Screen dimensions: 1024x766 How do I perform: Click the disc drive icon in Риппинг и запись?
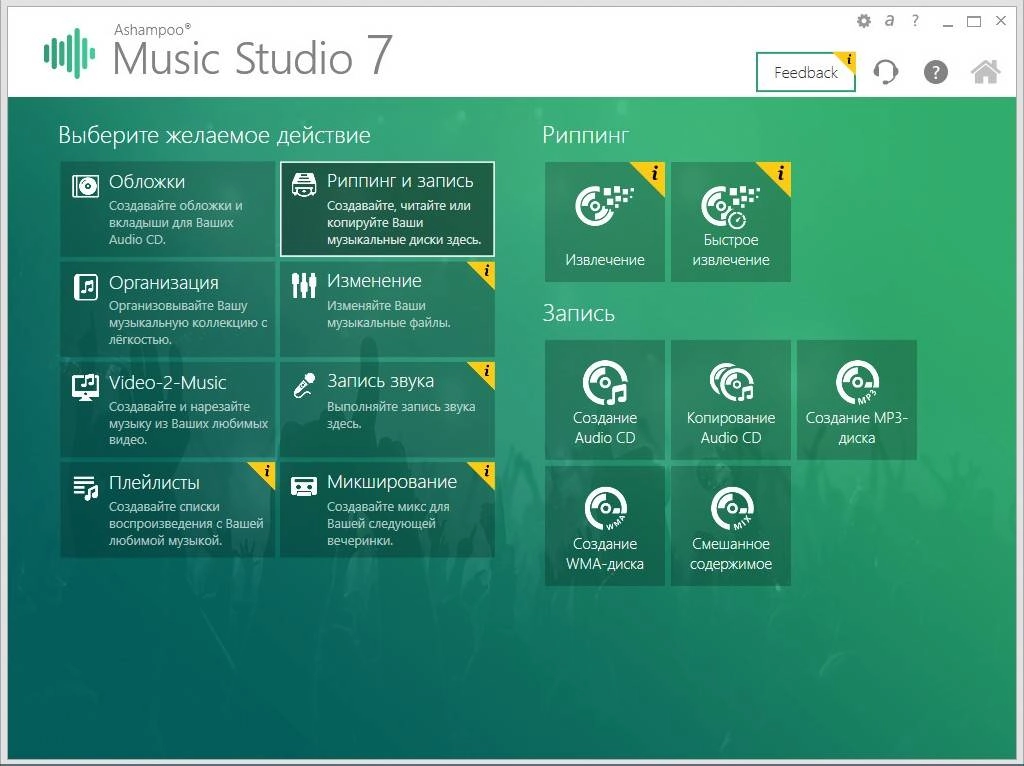(304, 185)
